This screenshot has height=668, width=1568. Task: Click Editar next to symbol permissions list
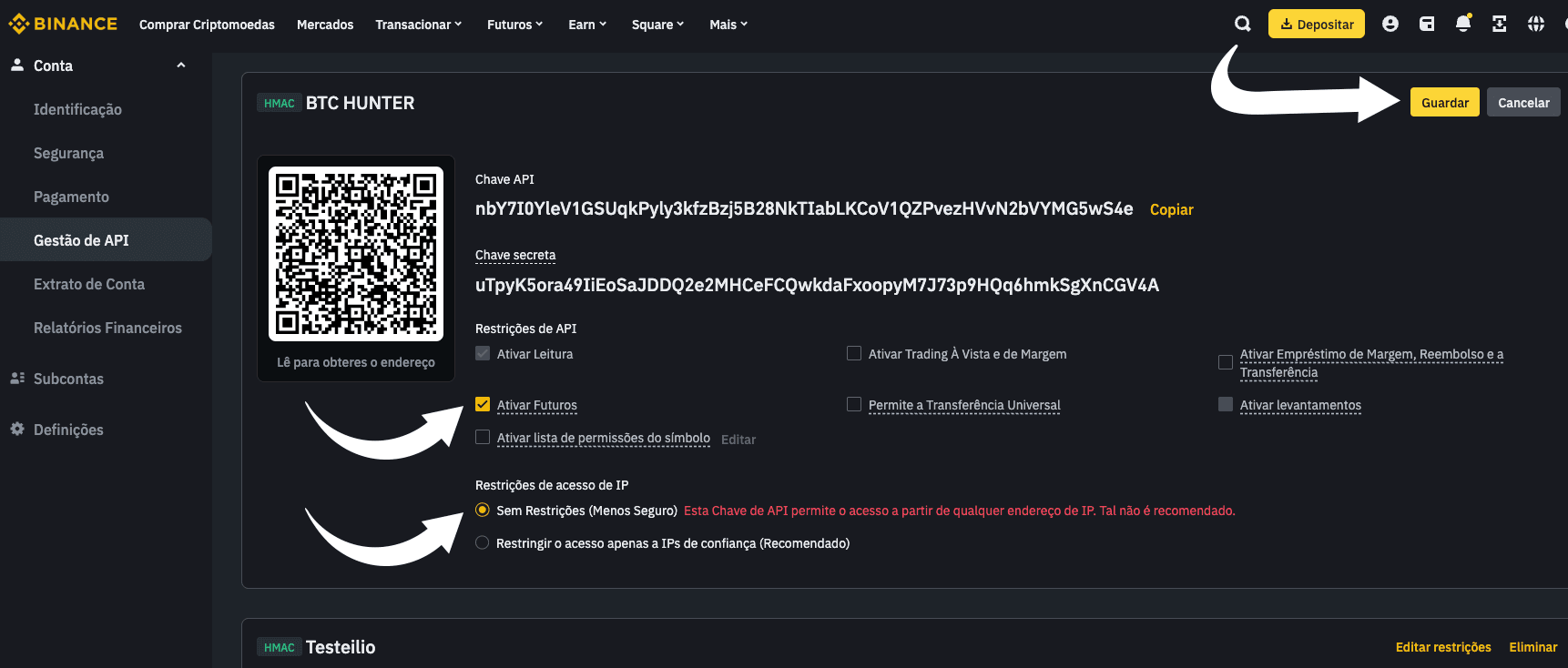738,440
